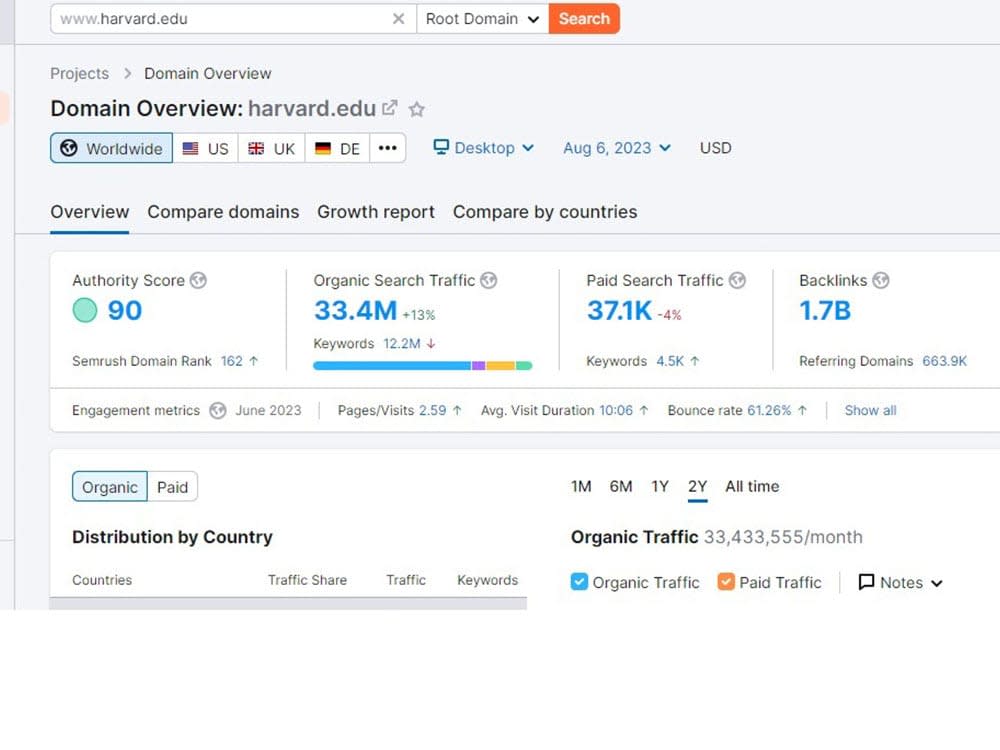
Task: Click green segment of traffic distribution bar
Action: 524,365
